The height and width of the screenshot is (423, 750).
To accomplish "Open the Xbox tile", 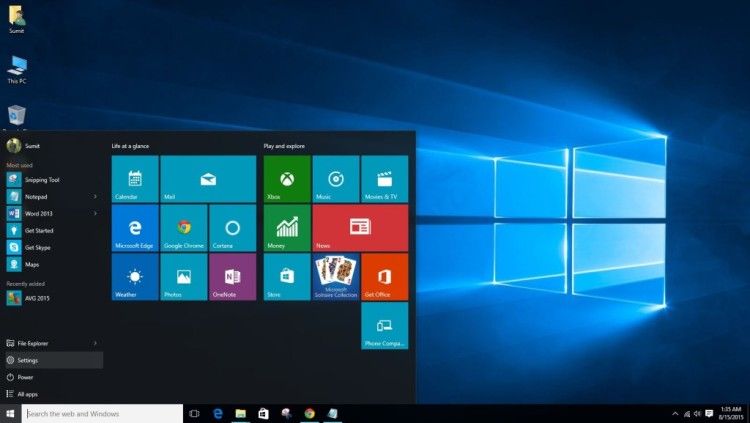I will [287, 179].
